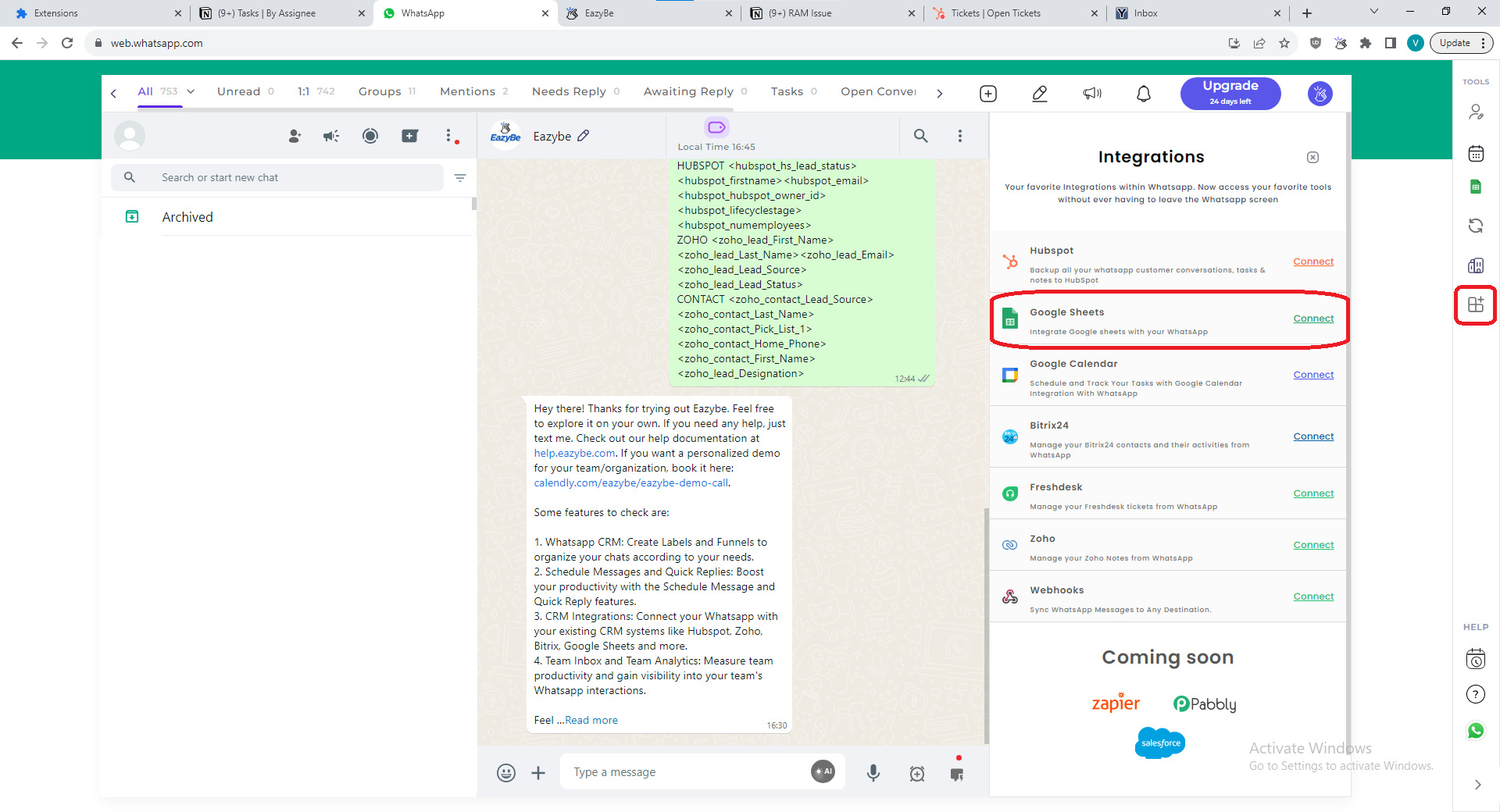Click the pencil edit icon beside Eazybe name
Screen dimensions: 1500x812
(584, 136)
